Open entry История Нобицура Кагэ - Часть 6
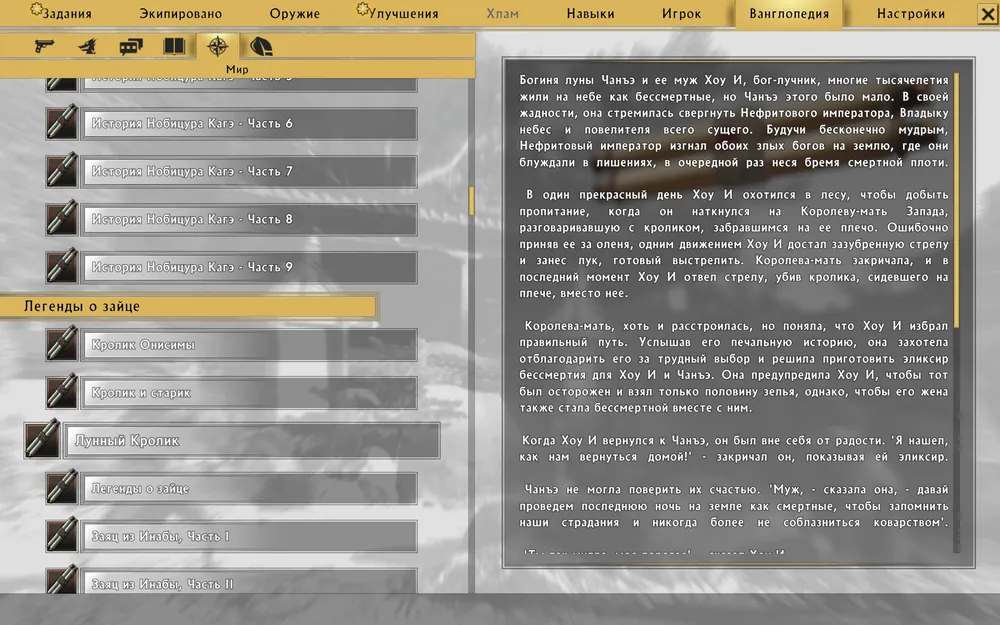The width and height of the screenshot is (1000, 625). point(249,123)
